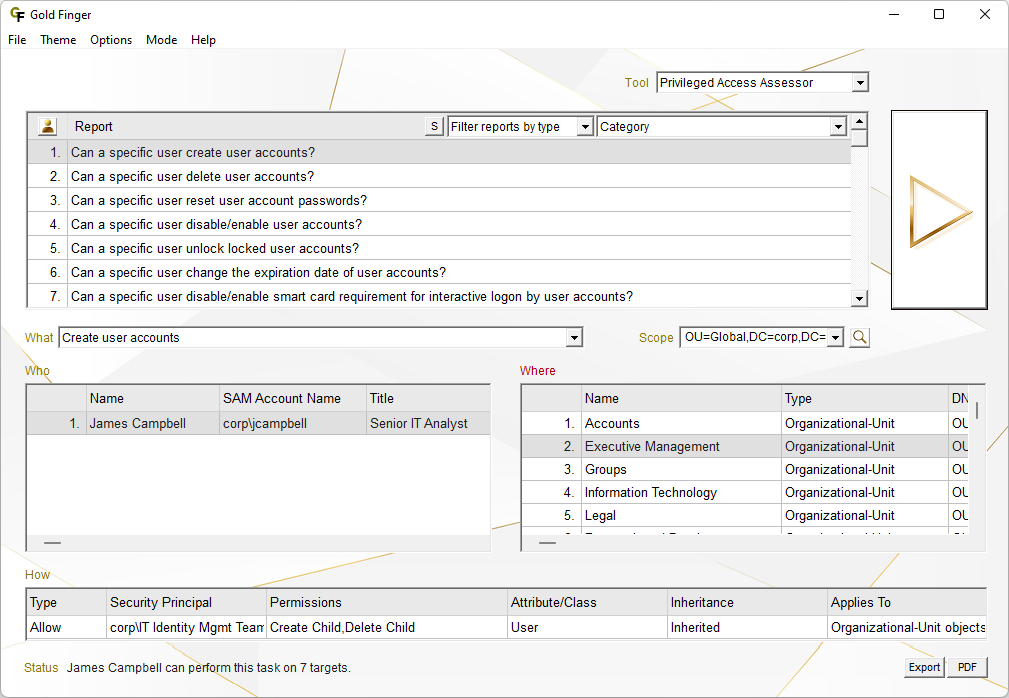
Task: Open the Theme menu
Action: pos(58,40)
